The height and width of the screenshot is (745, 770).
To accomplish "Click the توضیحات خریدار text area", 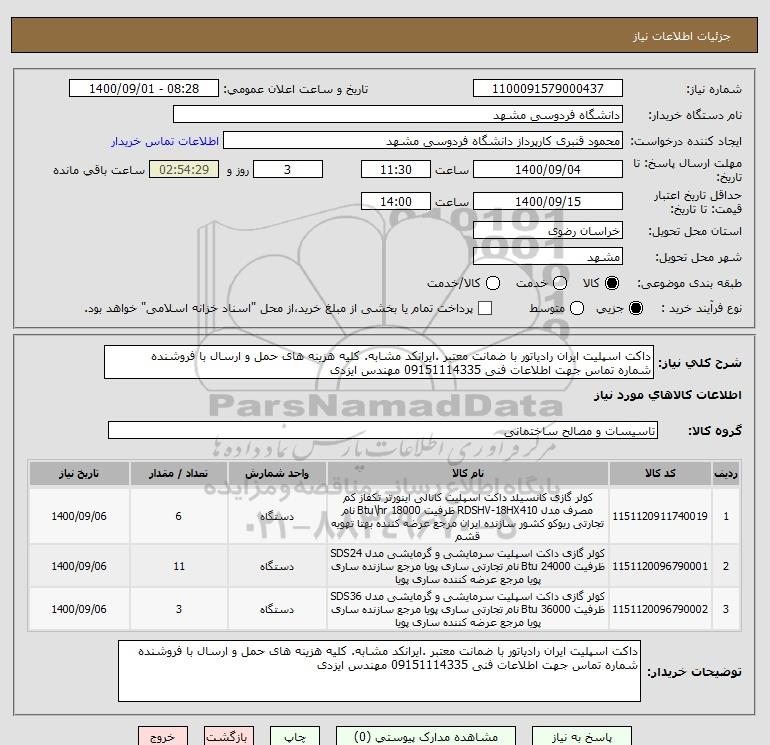I will tap(379, 671).
